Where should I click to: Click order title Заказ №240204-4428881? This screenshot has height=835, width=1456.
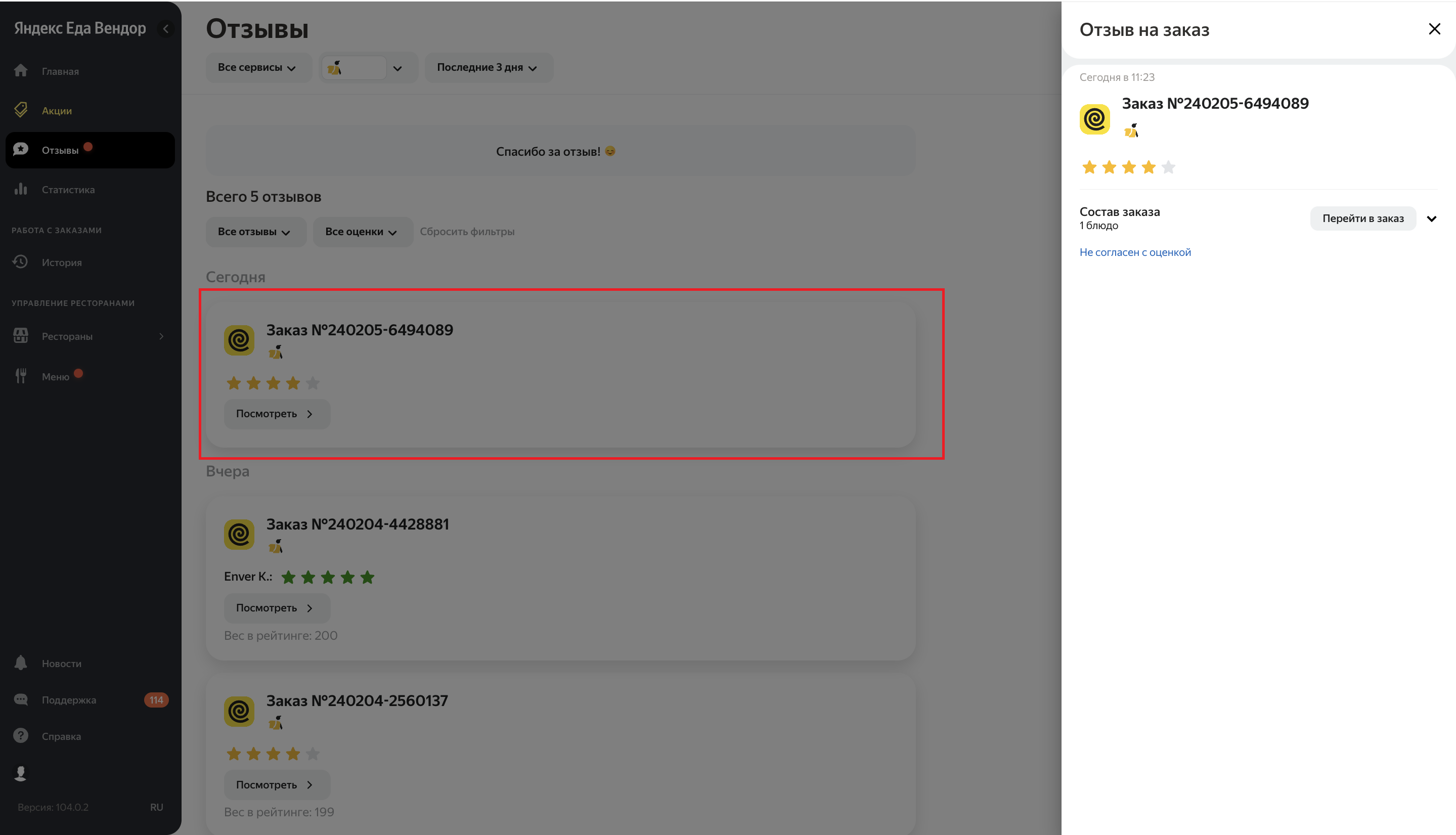click(357, 524)
